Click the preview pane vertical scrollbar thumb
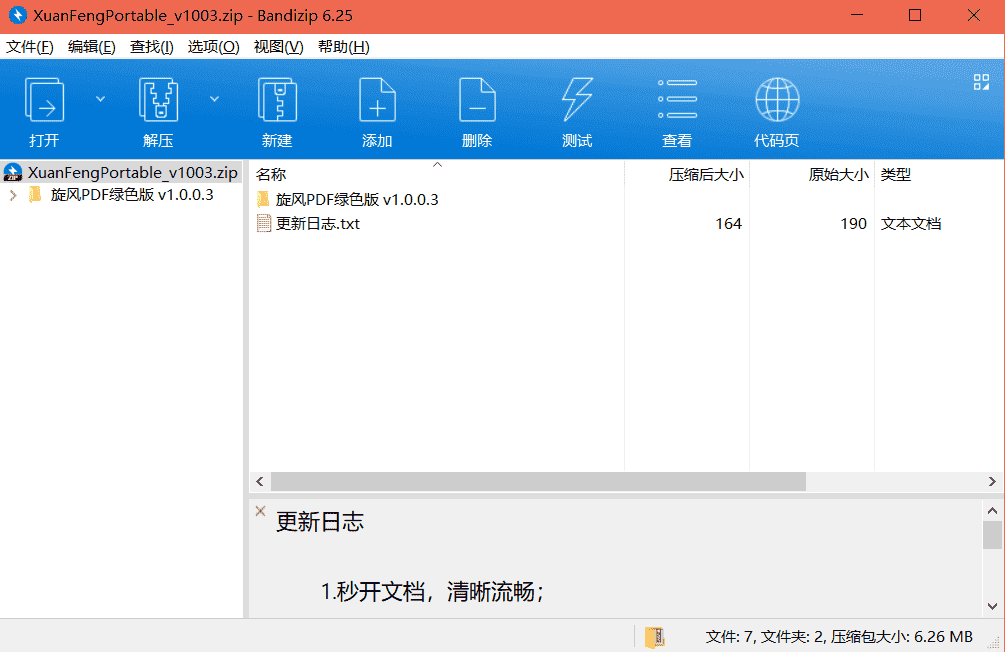1005x652 pixels. tap(992, 535)
